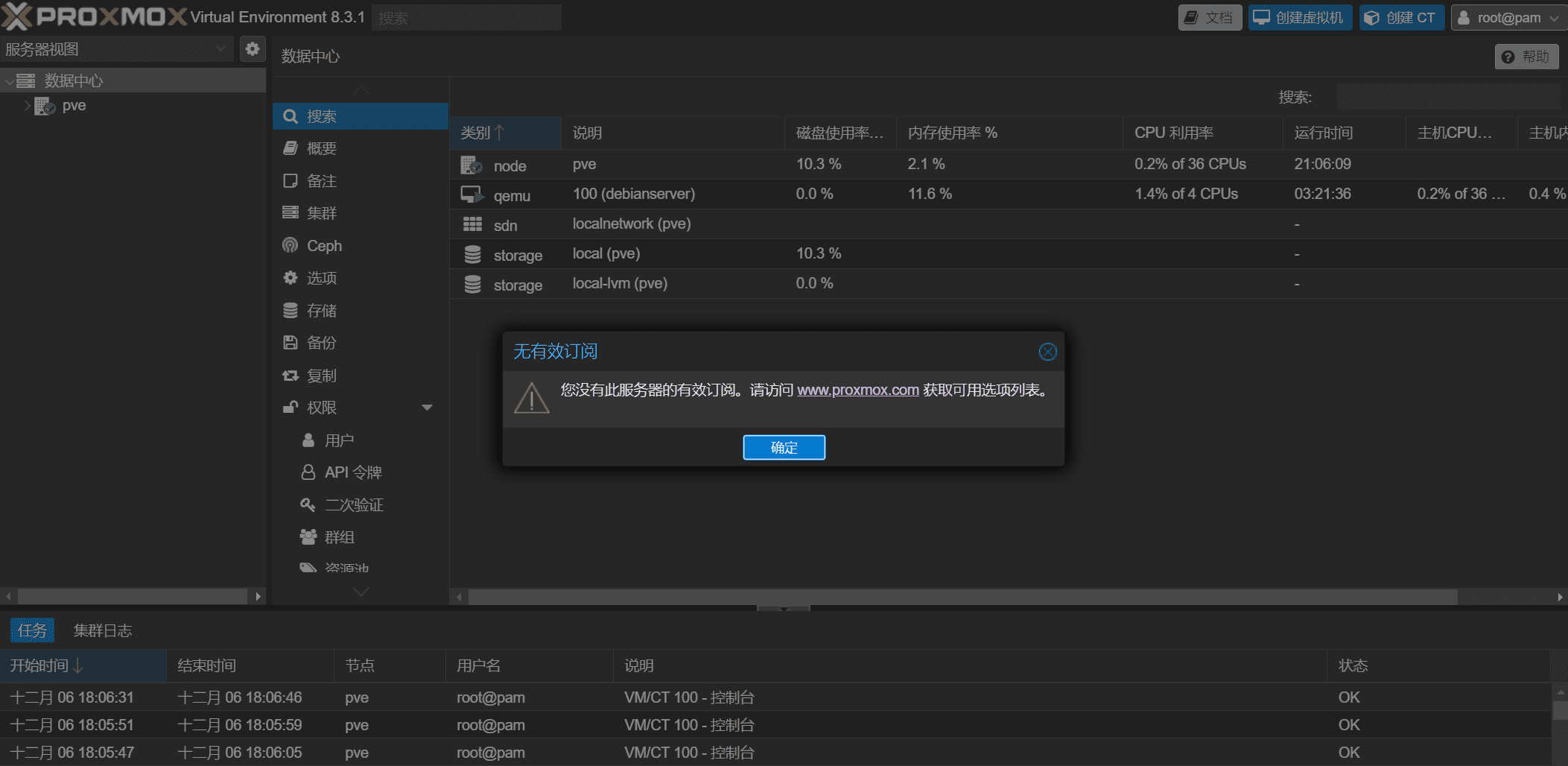Switch to the 任务 tab
1568x766 pixels.
coord(32,630)
